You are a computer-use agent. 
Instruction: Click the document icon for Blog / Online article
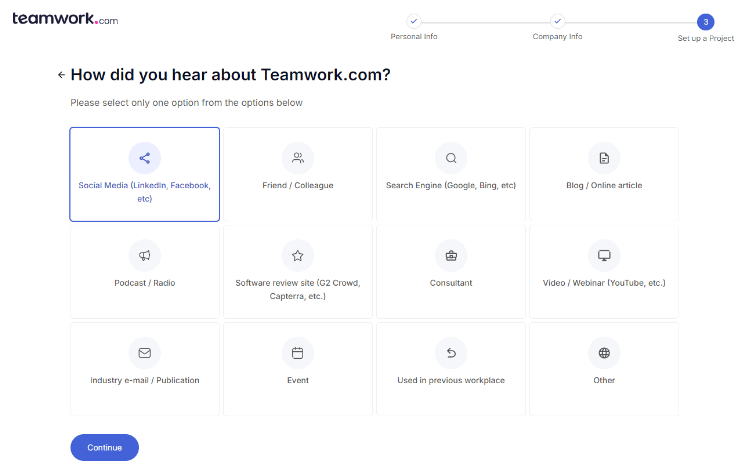604,158
